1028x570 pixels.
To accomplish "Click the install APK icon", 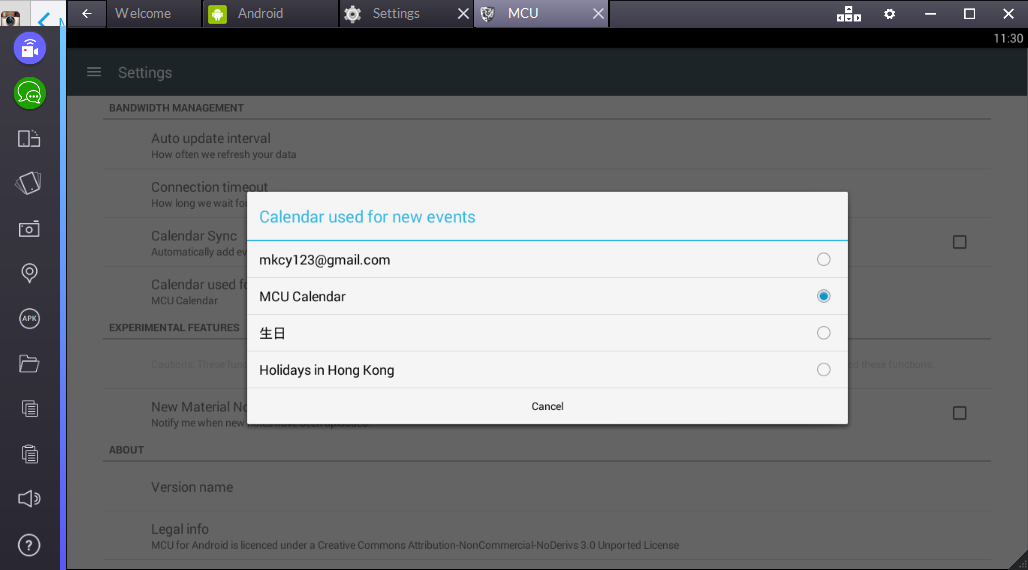I will tap(29, 319).
